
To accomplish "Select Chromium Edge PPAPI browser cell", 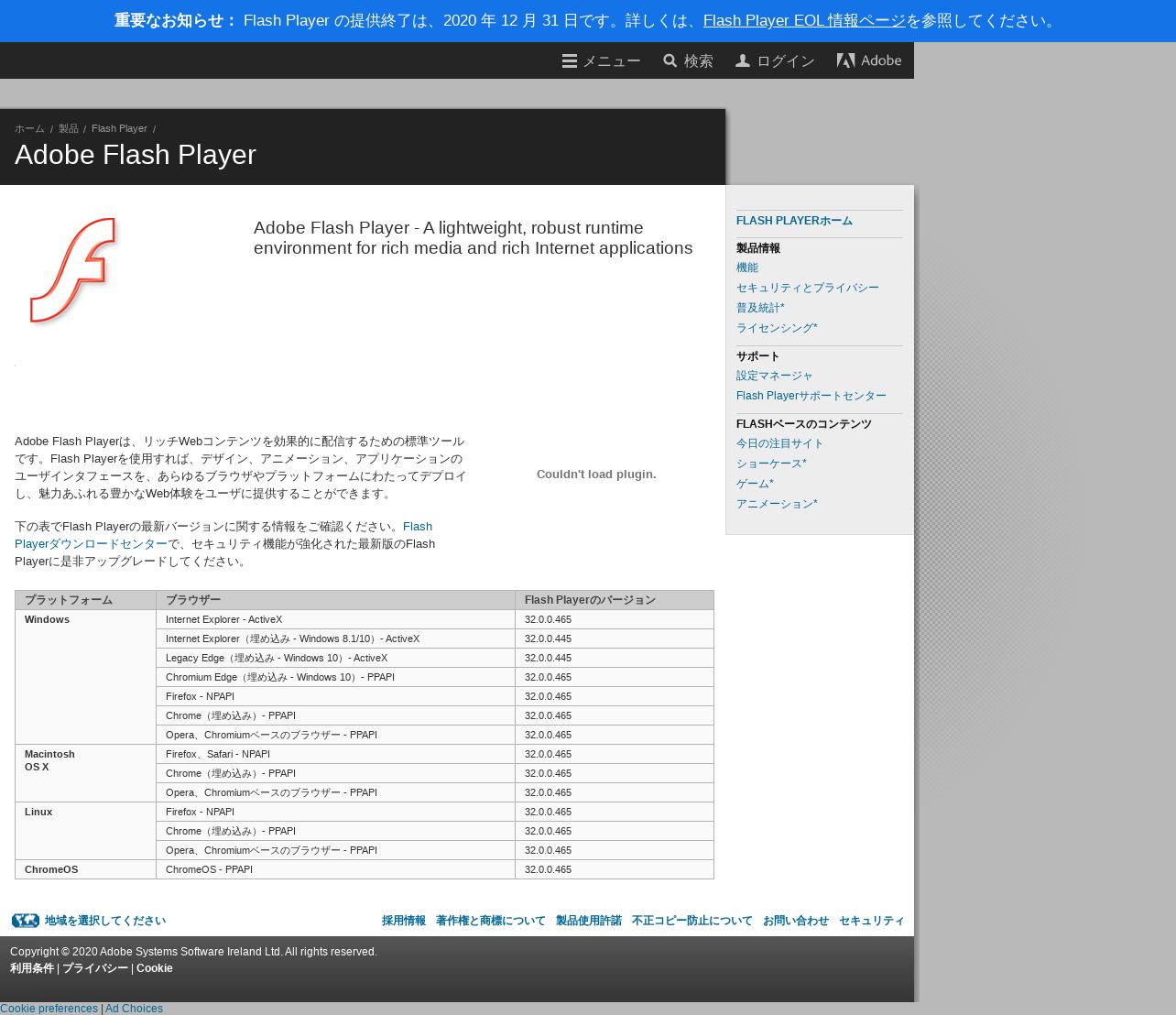I will coord(336,677).
